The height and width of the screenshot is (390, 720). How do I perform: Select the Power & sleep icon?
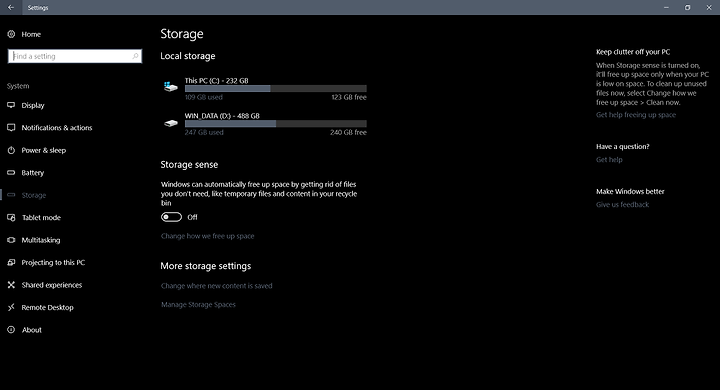click(11, 150)
